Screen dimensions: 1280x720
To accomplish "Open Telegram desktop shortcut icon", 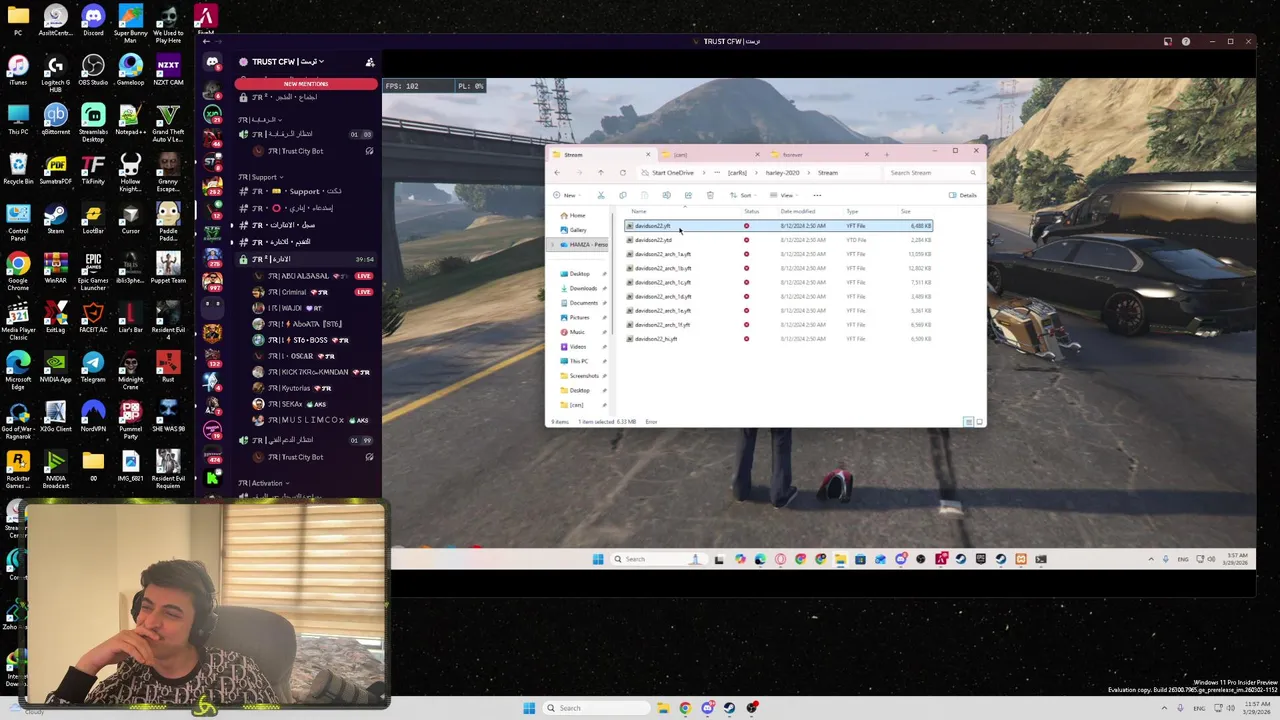I will coord(93,366).
